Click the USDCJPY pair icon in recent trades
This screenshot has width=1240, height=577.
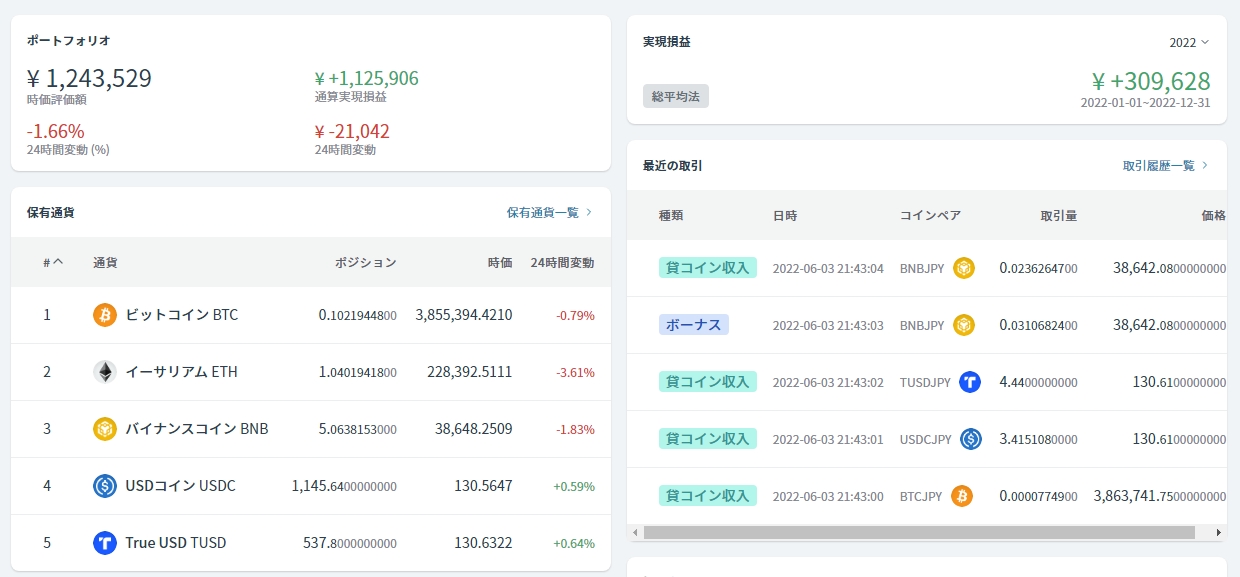970,439
